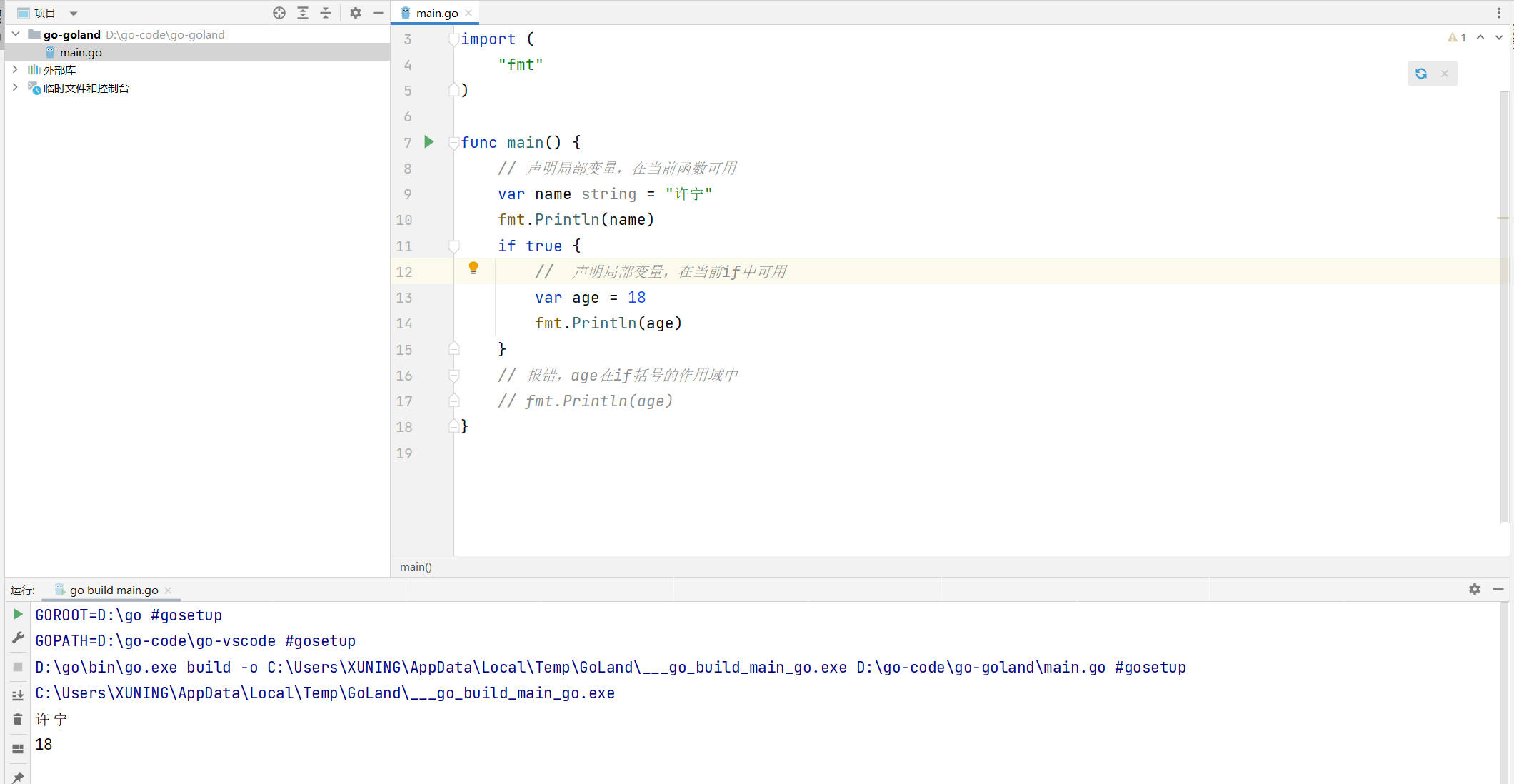Select the go build main.go run tab
Screen dimensions: 1514x784
point(114,590)
